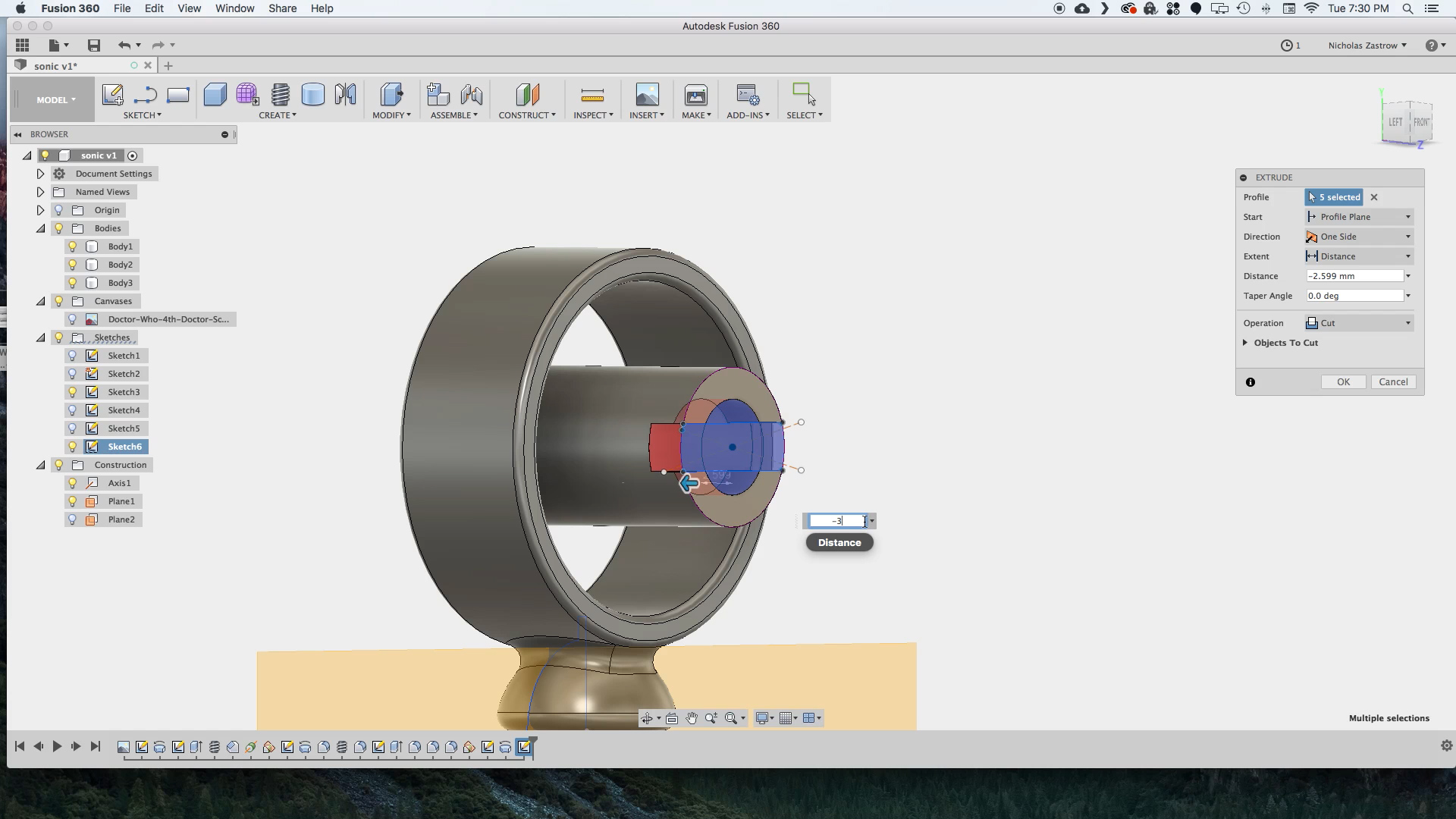This screenshot has height=819, width=1456.
Task: Click the Create Sketch icon
Action: click(112, 95)
